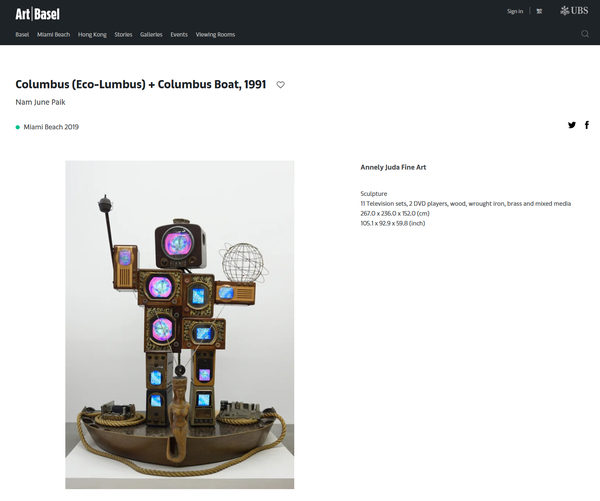Open the Basel menu item

click(x=22, y=34)
